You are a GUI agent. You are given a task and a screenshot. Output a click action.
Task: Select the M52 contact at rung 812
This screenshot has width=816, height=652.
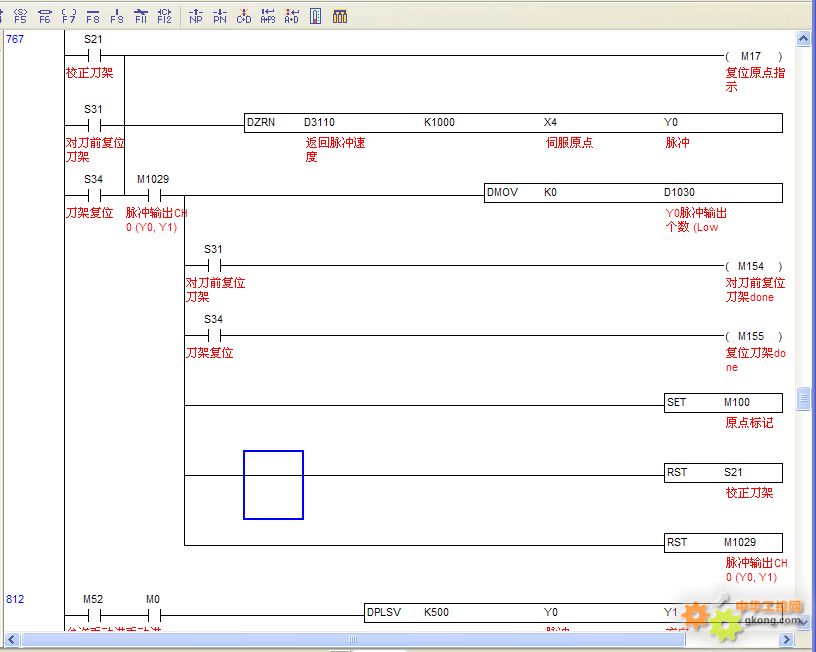tap(94, 616)
